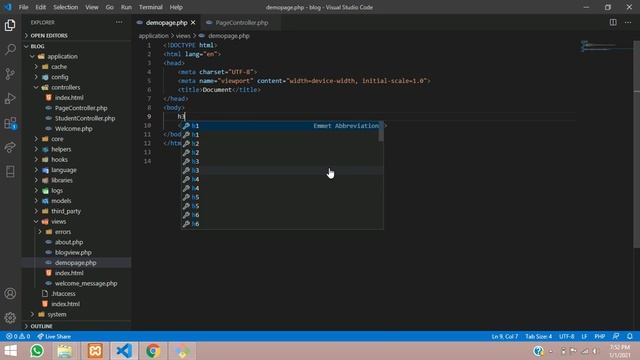The height and width of the screenshot is (360, 640).
Task: Collapse the BLOG root folder
Action: click(x=37, y=46)
